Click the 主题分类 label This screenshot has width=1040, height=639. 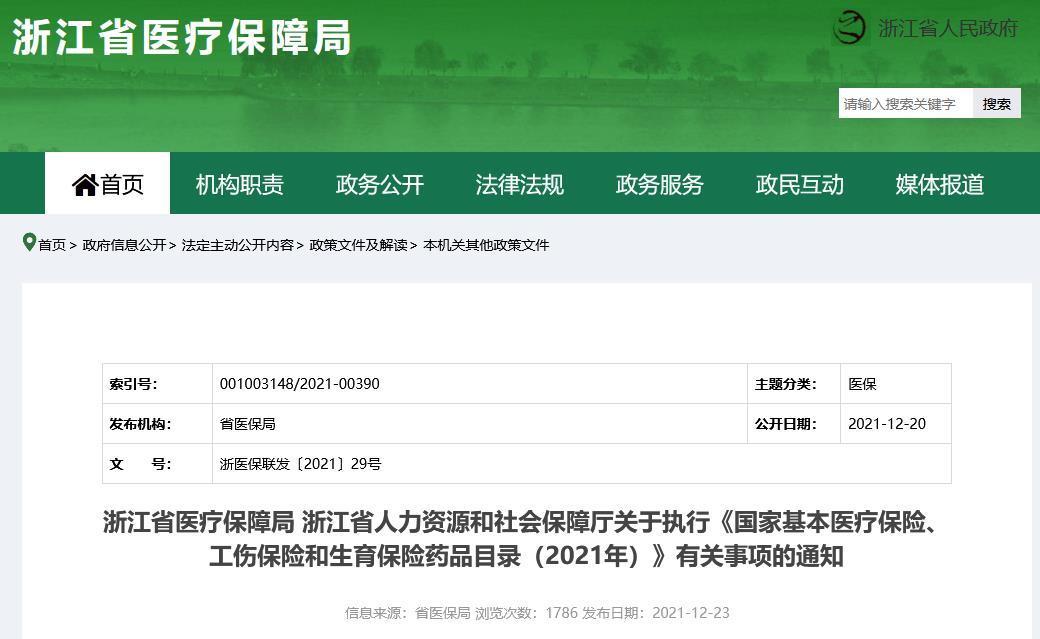(x=785, y=384)
